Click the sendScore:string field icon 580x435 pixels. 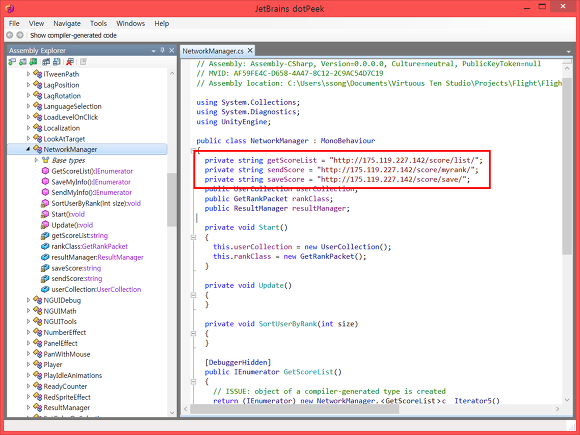[x=45, y=279]
